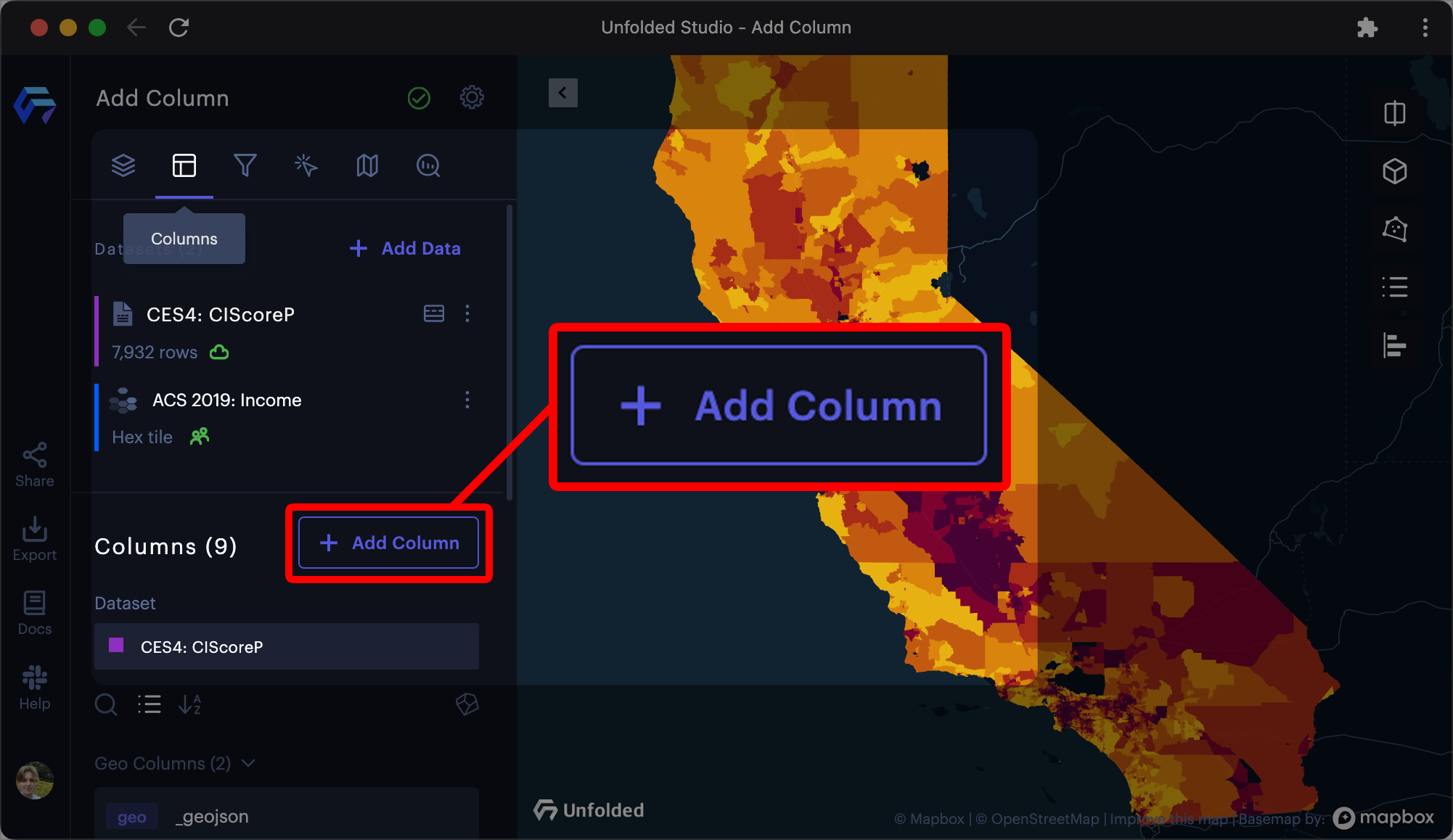
Task: Show data table for CES4: CIScoreP
Action: (x=434, y=313)
